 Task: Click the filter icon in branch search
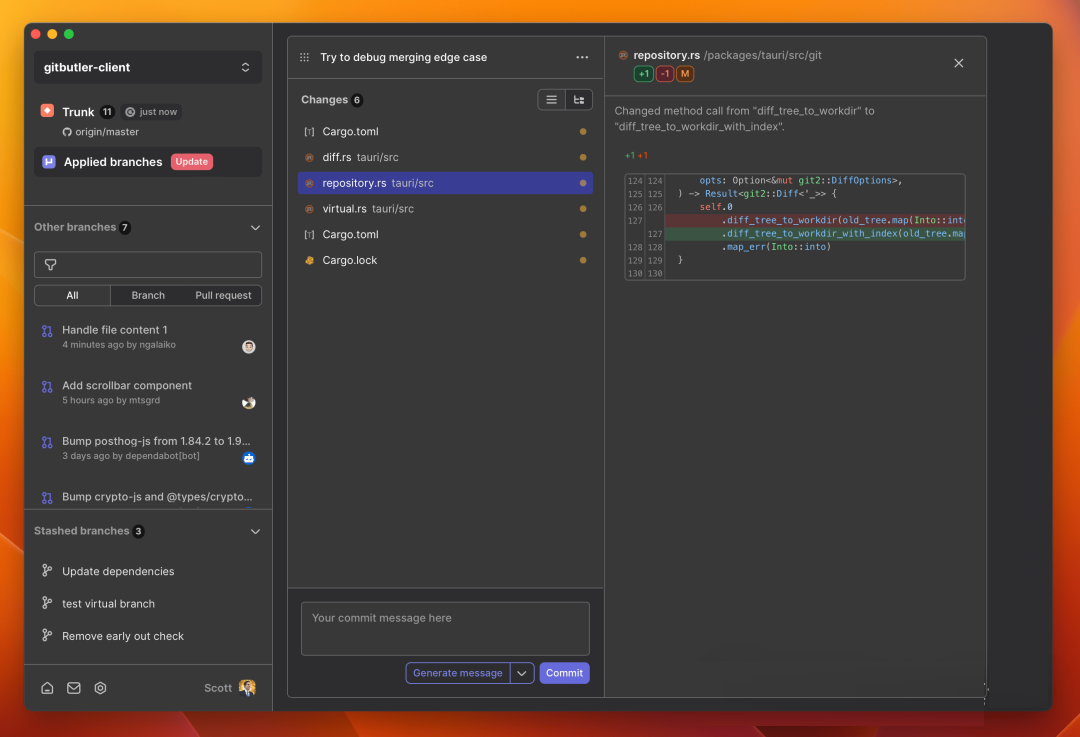pos(51,265)
